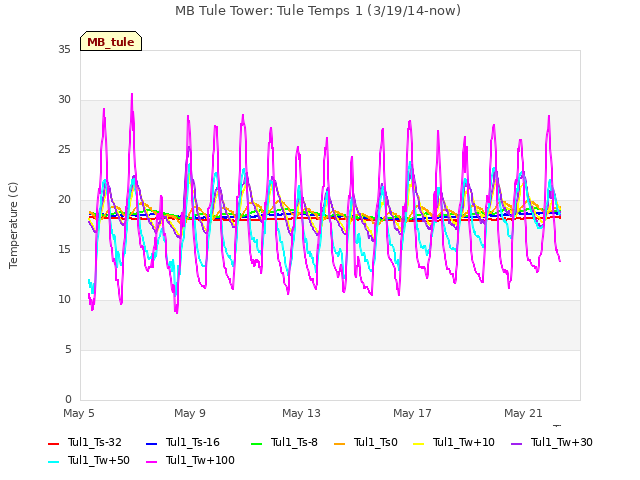
Task: Toggle the Tul1_Ts-8 legend entry
Action: pyautogui.click(x=284, y=442)
